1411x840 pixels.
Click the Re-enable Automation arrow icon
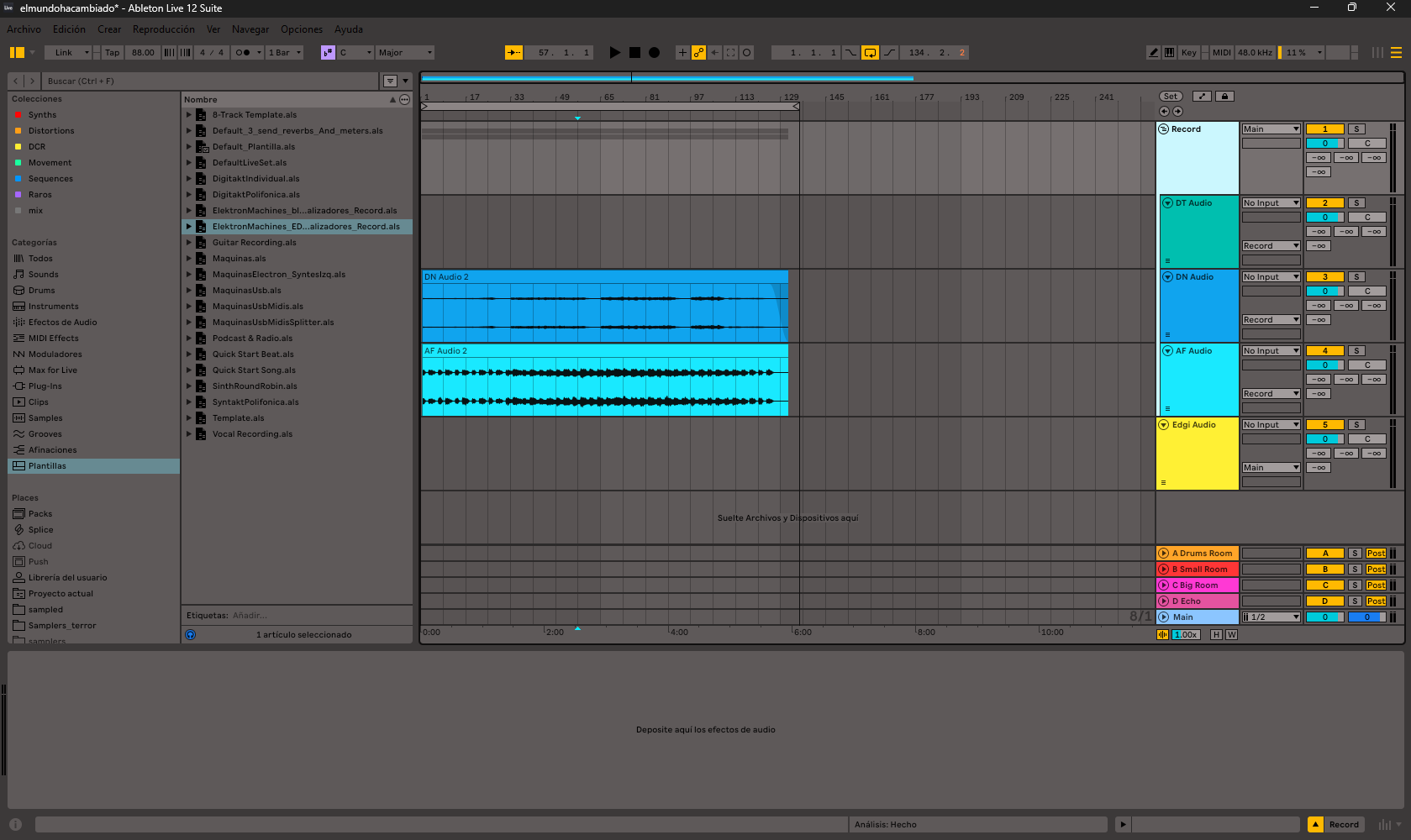714,52
